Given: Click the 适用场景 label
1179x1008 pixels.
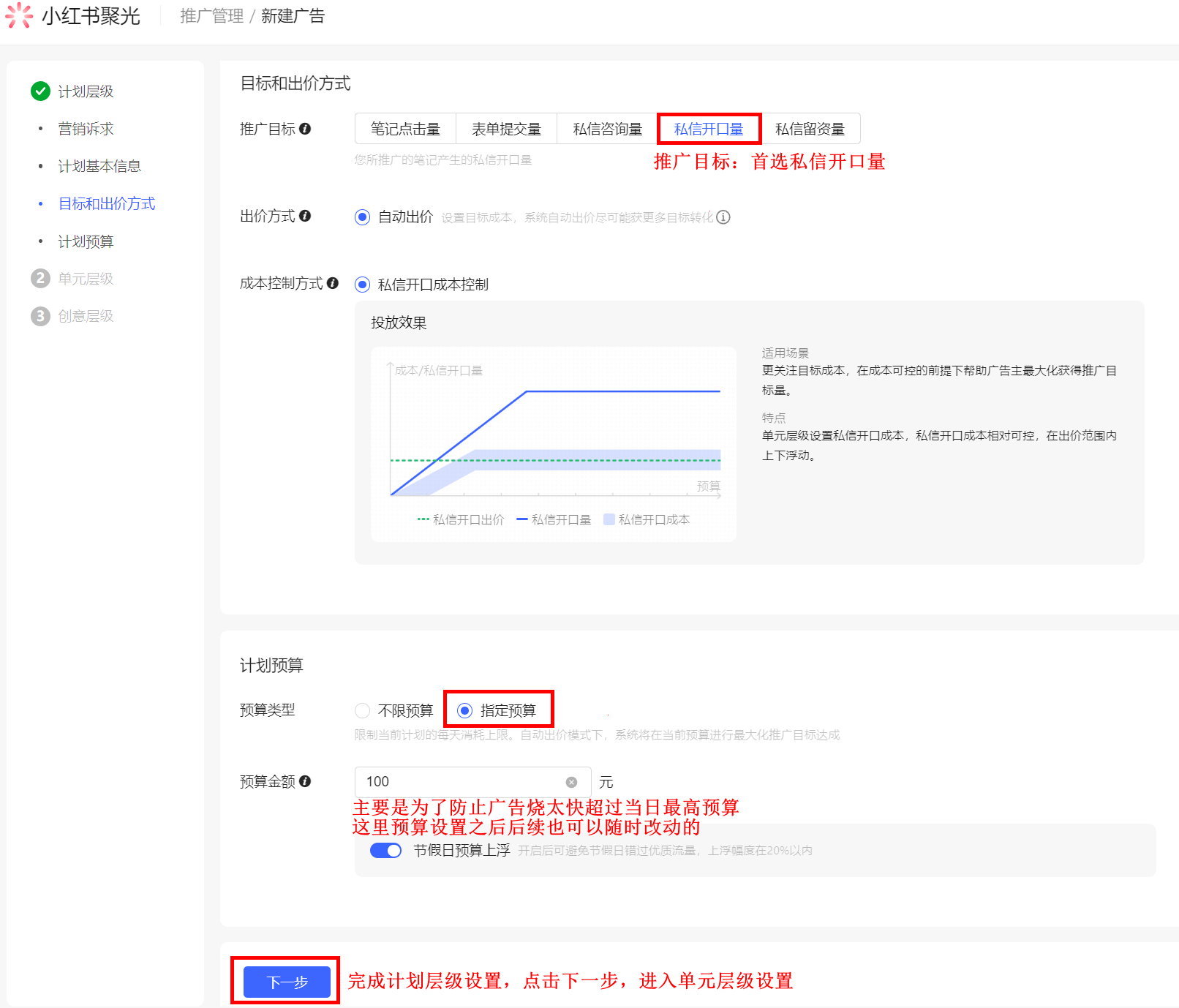Looking at the screenshot, I should (786, 353).
